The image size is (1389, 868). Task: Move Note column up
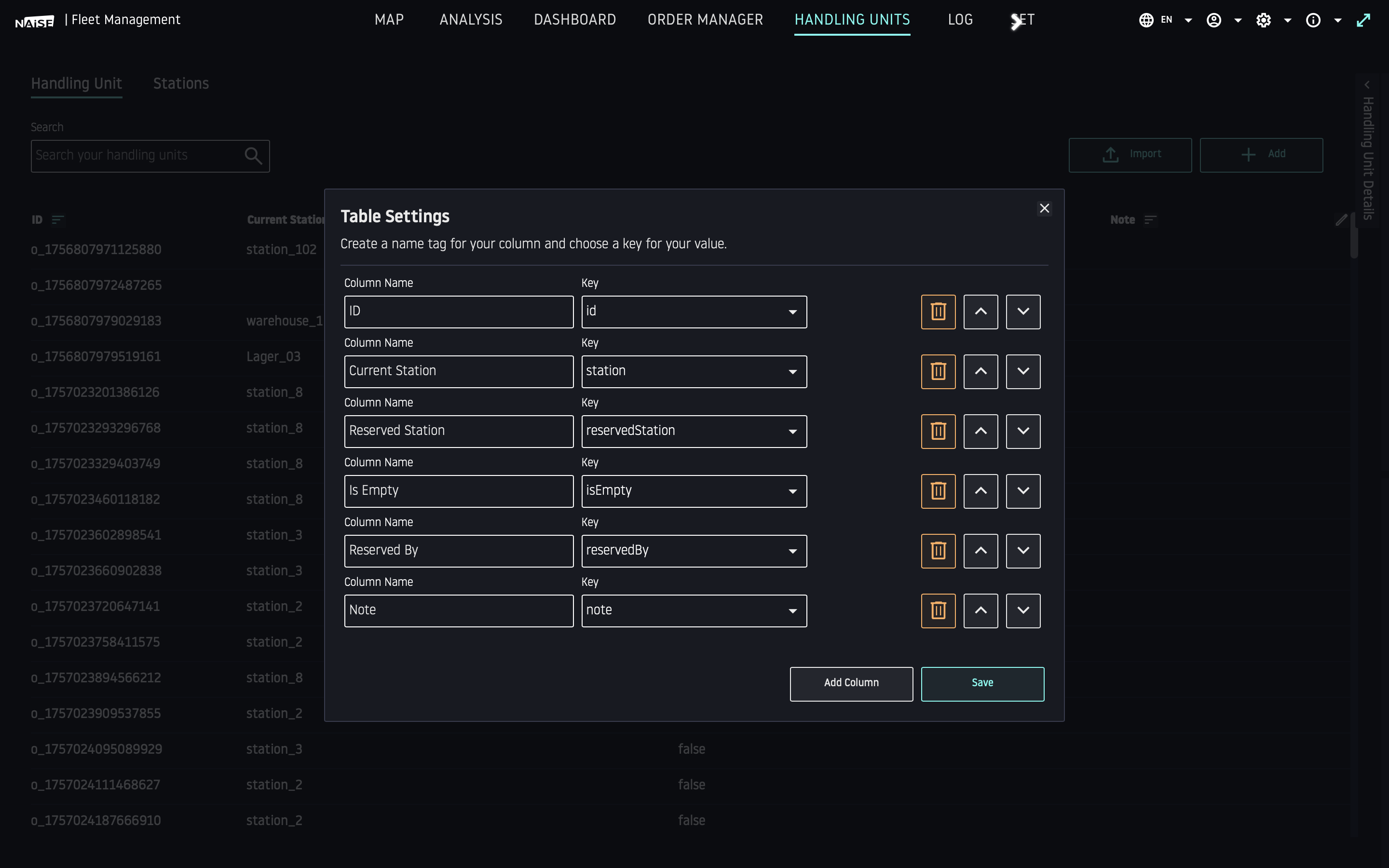click(x=980, y=610)
